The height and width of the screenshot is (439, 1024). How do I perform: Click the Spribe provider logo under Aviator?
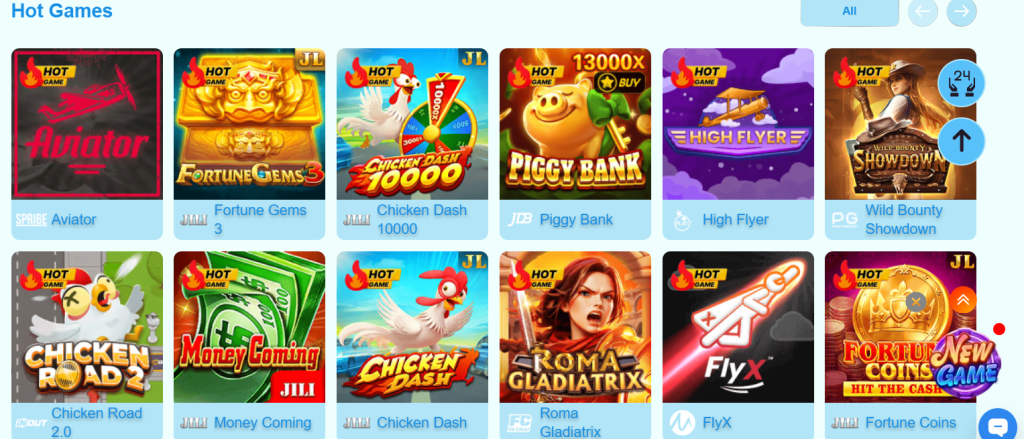31,220
